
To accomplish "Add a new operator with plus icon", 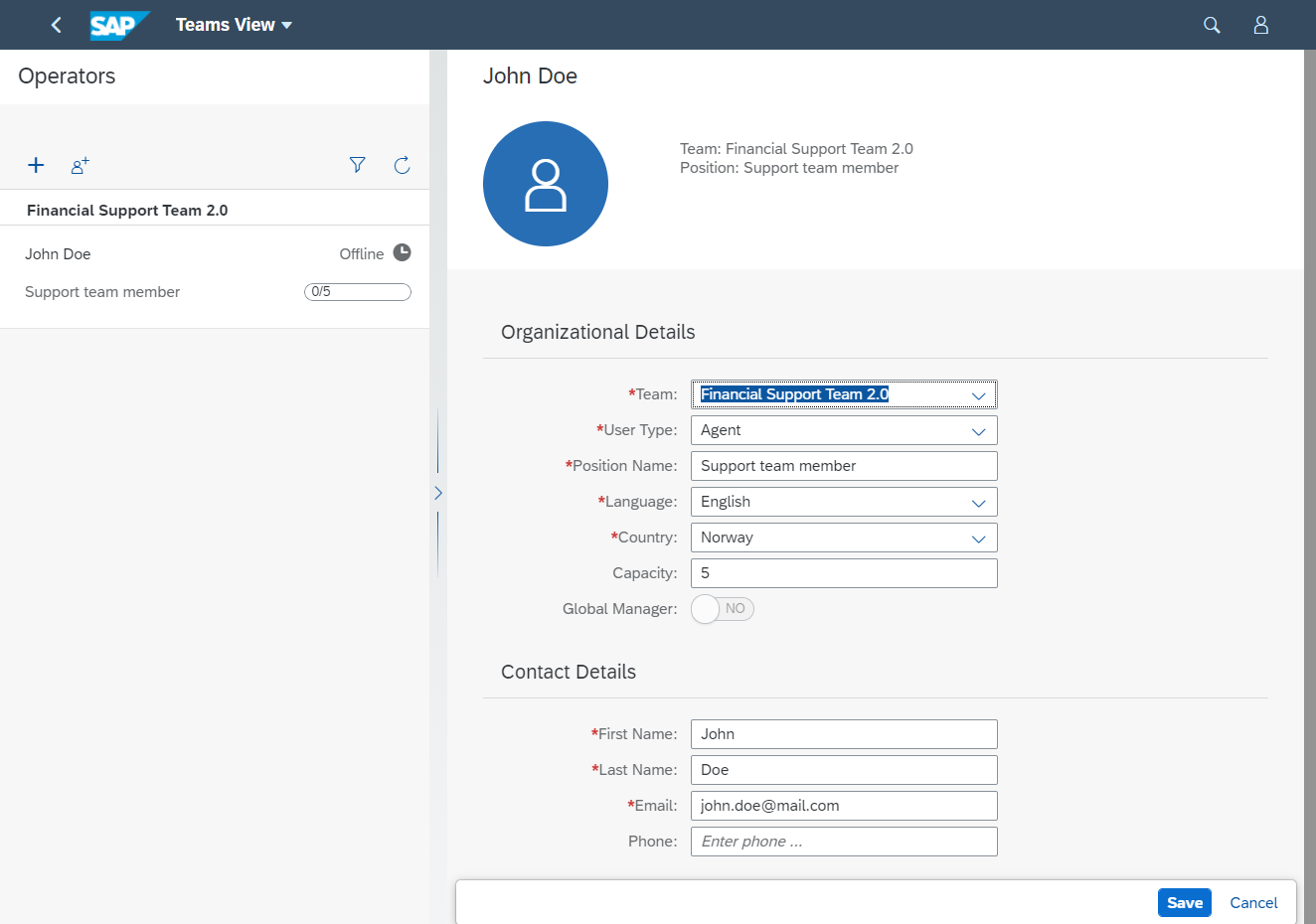I will pos(36,165).
